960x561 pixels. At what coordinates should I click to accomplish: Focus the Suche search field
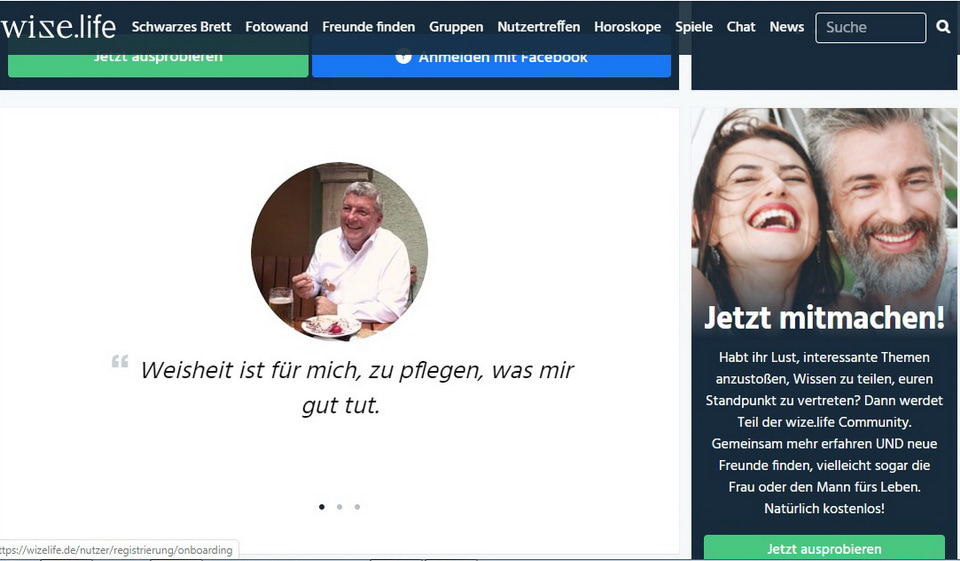pyautogui.click(x=870, y=28)
